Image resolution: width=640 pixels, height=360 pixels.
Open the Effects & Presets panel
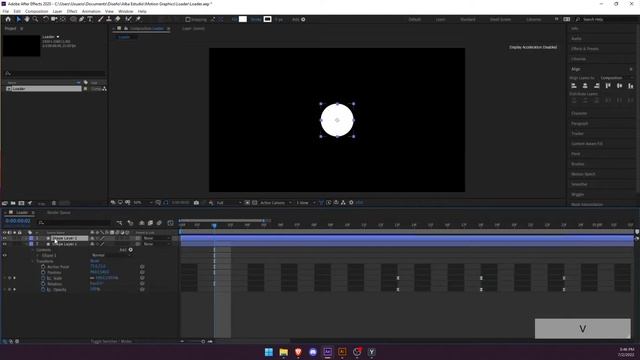[x=584, y=49]
